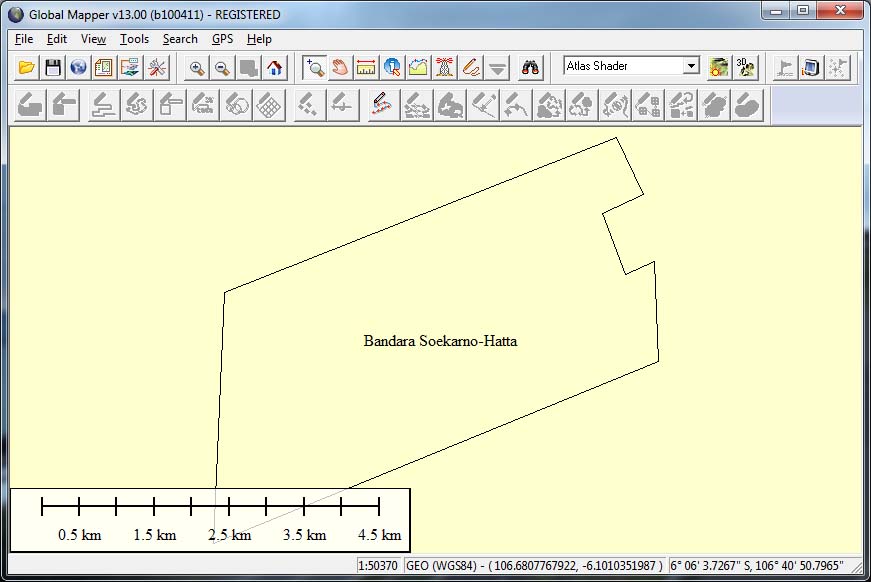Select the Feature Info tool
871x582 pixels.
[392, 68]
